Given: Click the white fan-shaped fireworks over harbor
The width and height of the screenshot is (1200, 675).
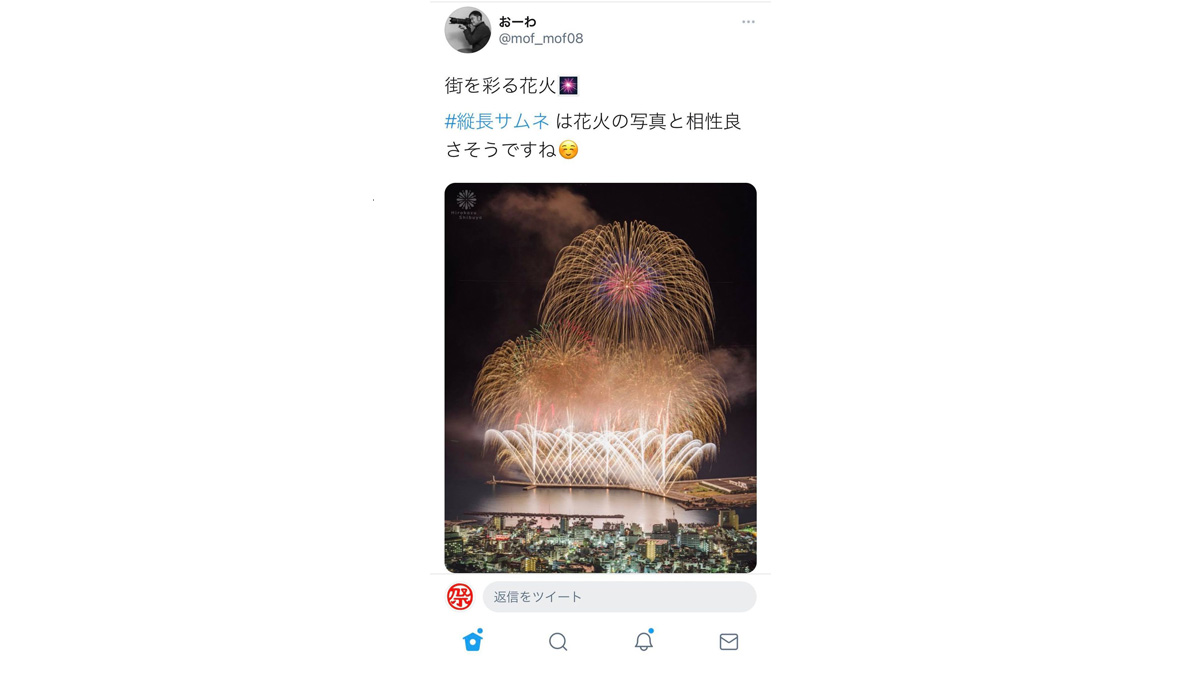Looking at the screenshot, I should pos(598,455).
